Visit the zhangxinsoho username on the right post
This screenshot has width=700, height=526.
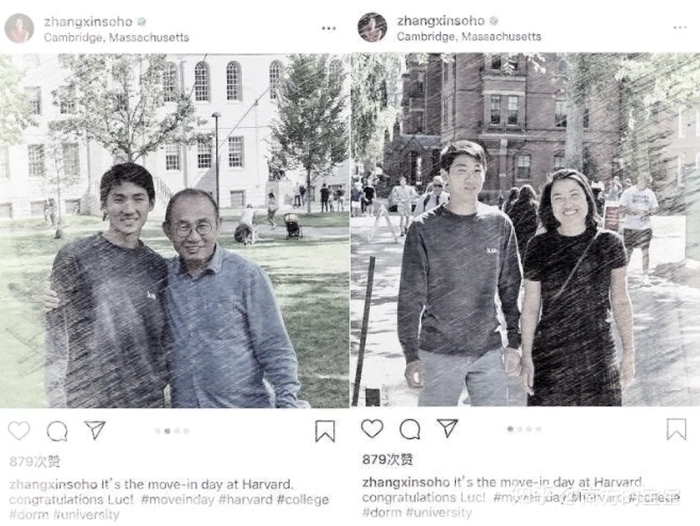pos(441,21)
